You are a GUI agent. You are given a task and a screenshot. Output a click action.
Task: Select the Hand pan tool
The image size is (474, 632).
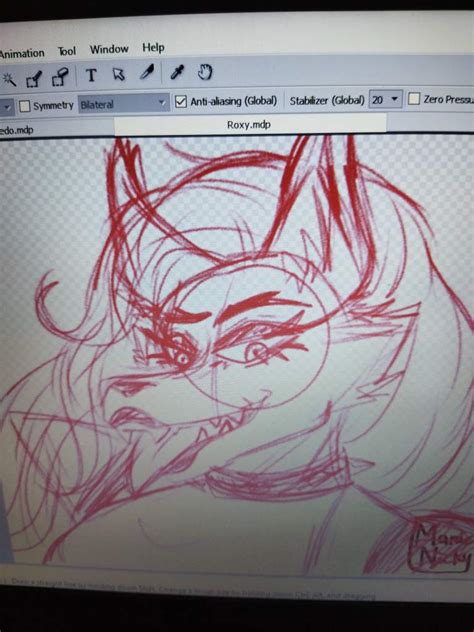[205, 72]
